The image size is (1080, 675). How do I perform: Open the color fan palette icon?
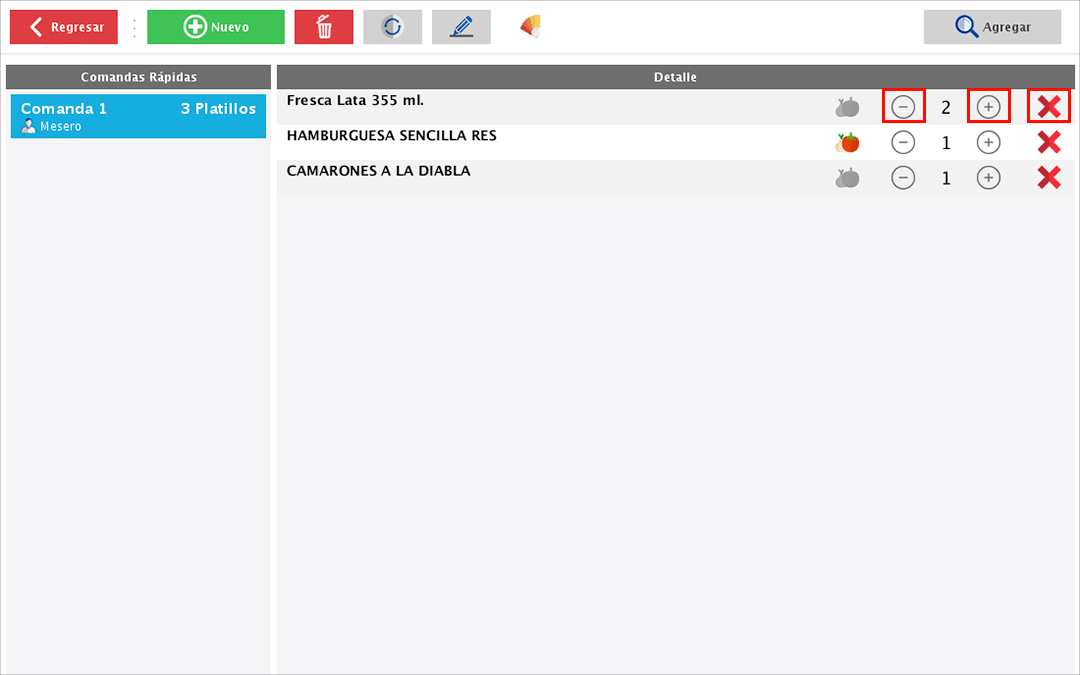click(x=530, y=28)
